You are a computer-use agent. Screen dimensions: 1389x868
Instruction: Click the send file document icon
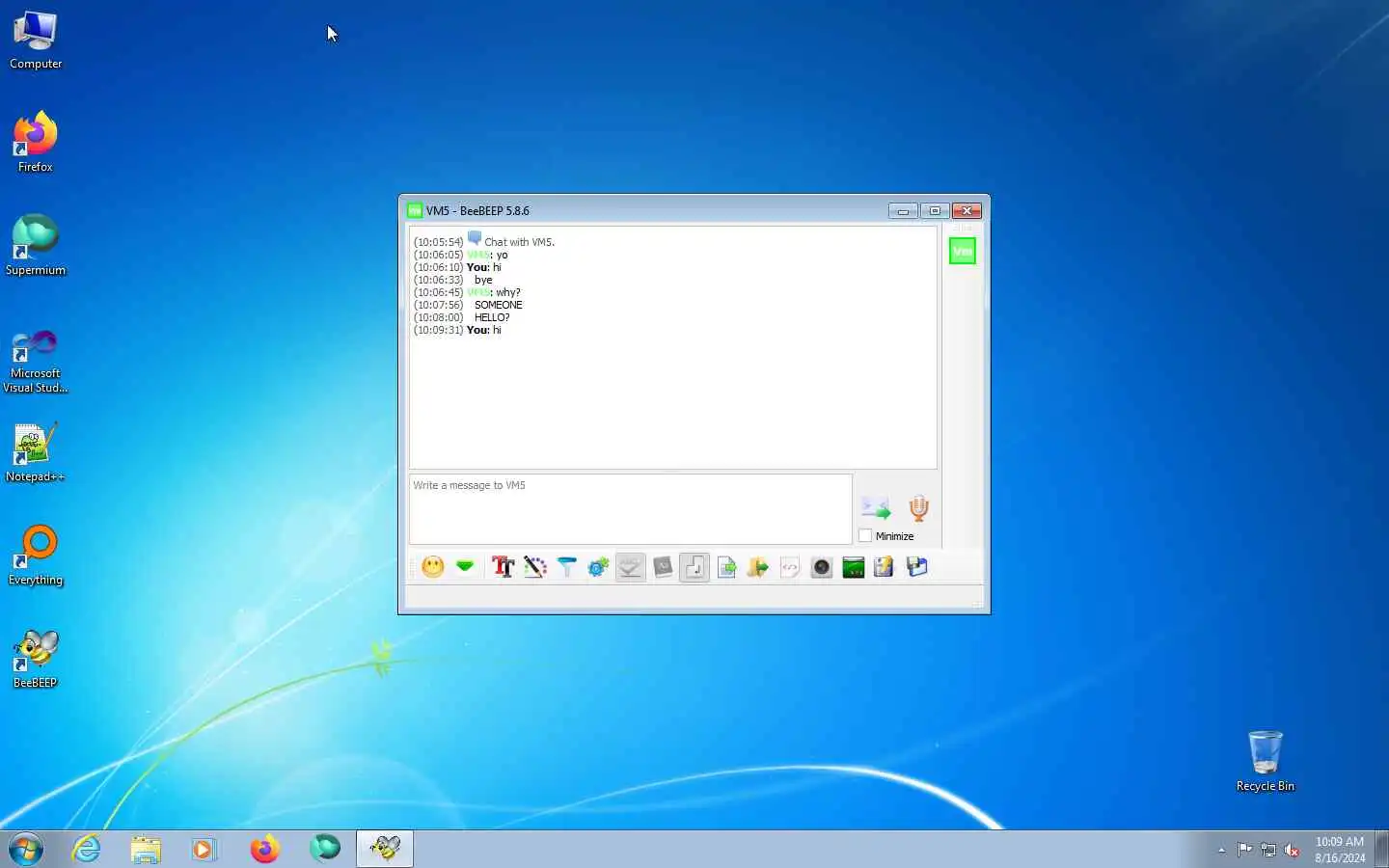click(726, 567)
